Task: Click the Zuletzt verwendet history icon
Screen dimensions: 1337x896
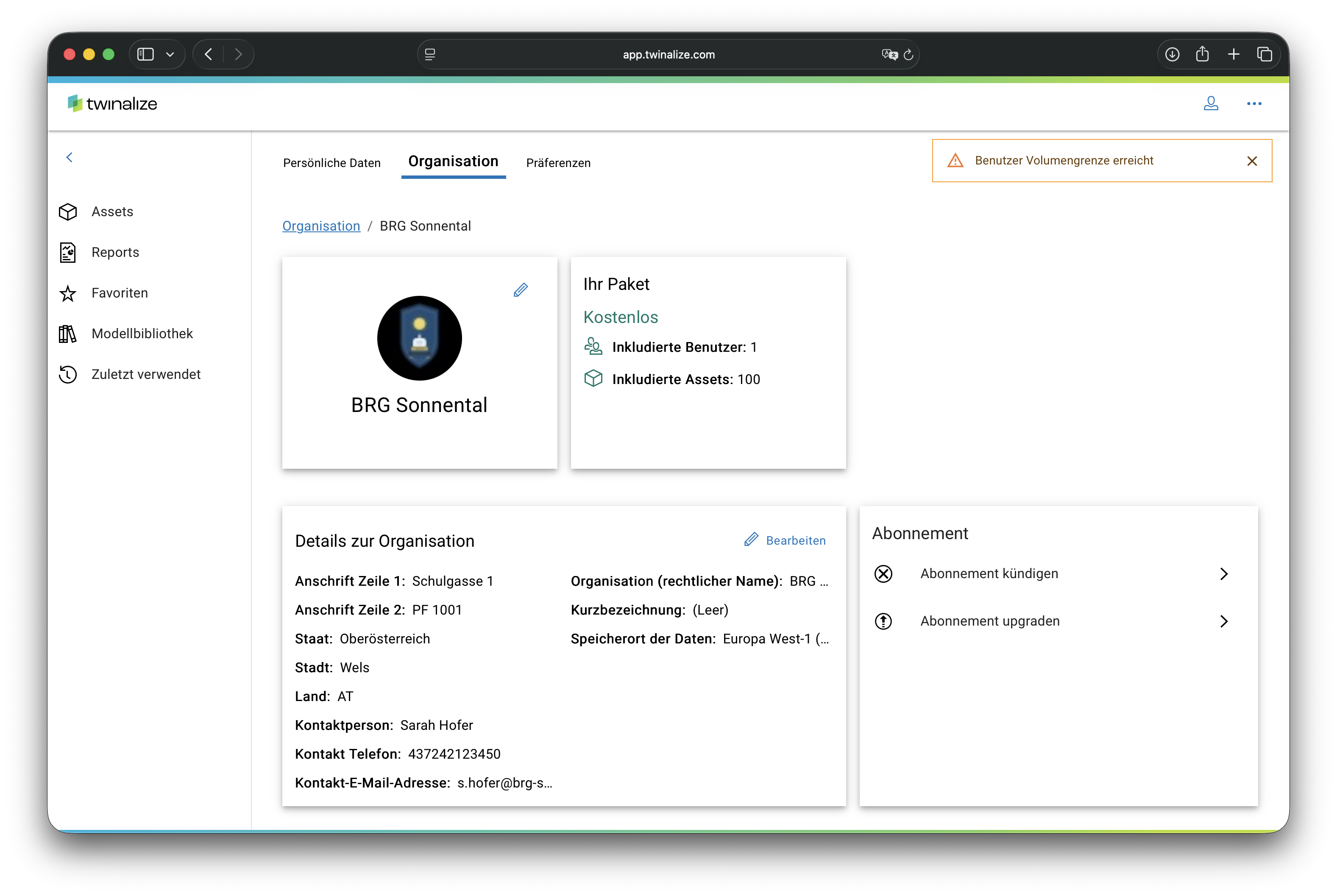Action: [x=68, y=374]
